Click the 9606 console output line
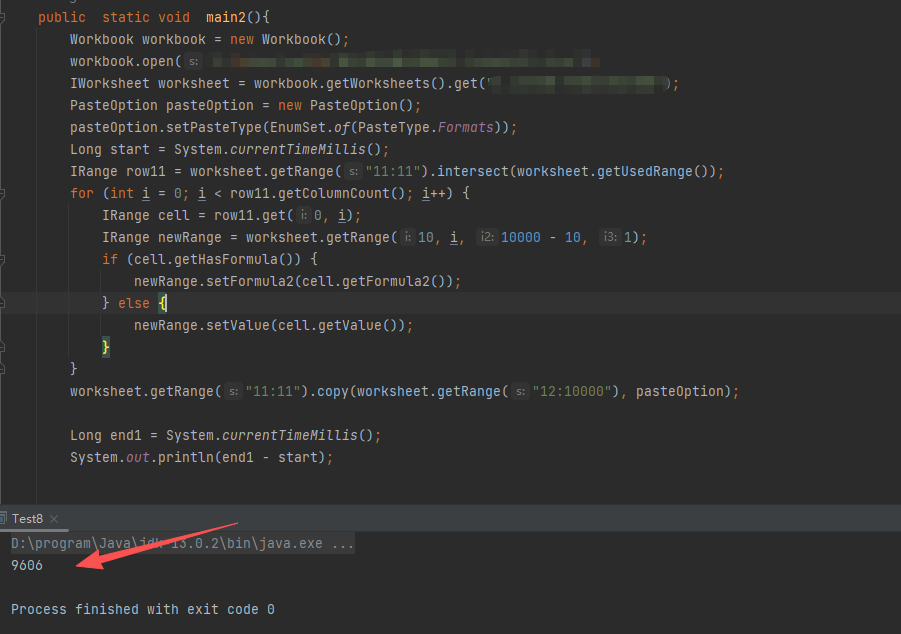Image resolution: width=901 pixels, height=634 pixels. click(x=27, y=566)
